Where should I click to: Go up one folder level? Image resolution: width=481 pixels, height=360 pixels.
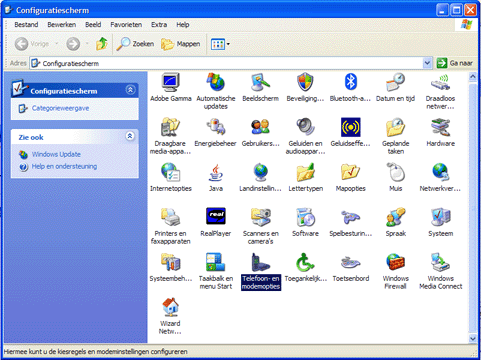[101, 44]
